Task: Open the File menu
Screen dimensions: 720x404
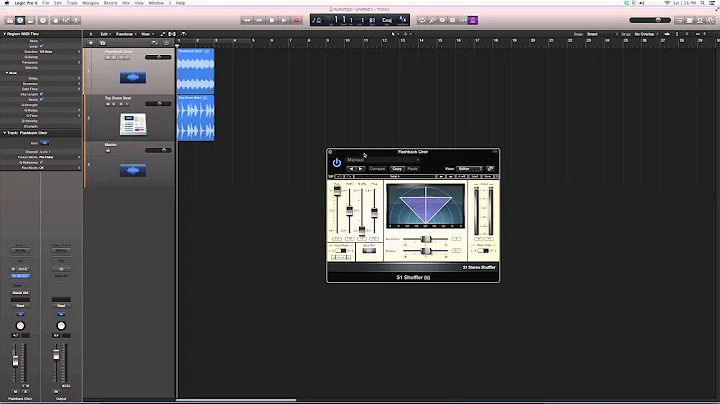Action: click(45, 3)
